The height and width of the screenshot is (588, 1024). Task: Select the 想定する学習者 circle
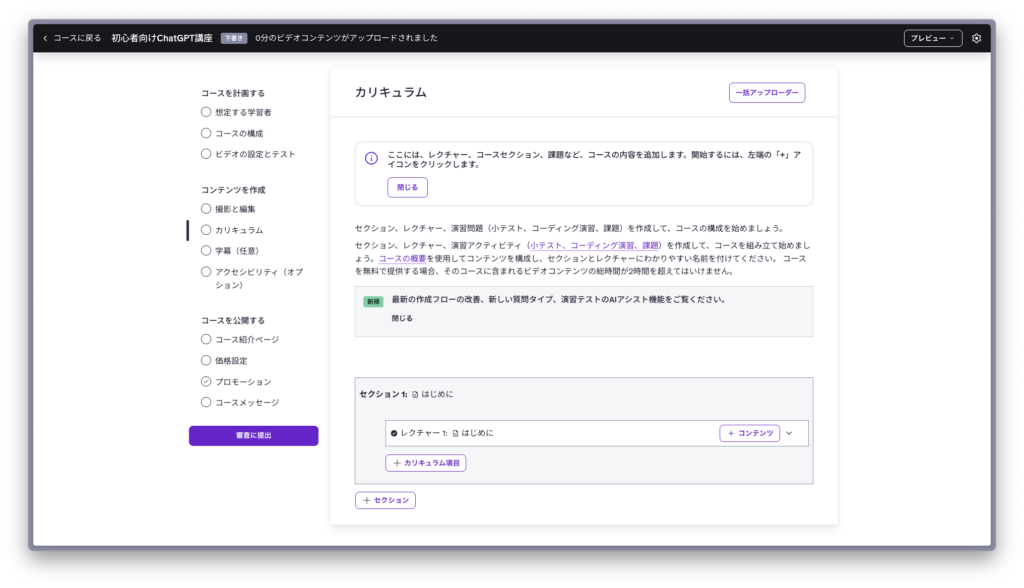[x=206, y=112]
